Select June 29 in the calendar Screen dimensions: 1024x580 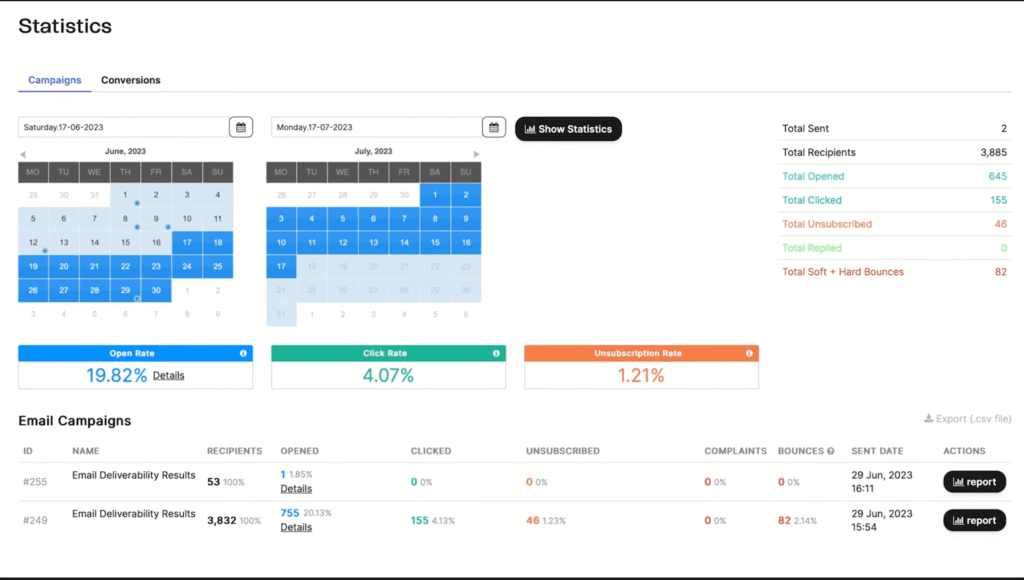pos(125,291)
